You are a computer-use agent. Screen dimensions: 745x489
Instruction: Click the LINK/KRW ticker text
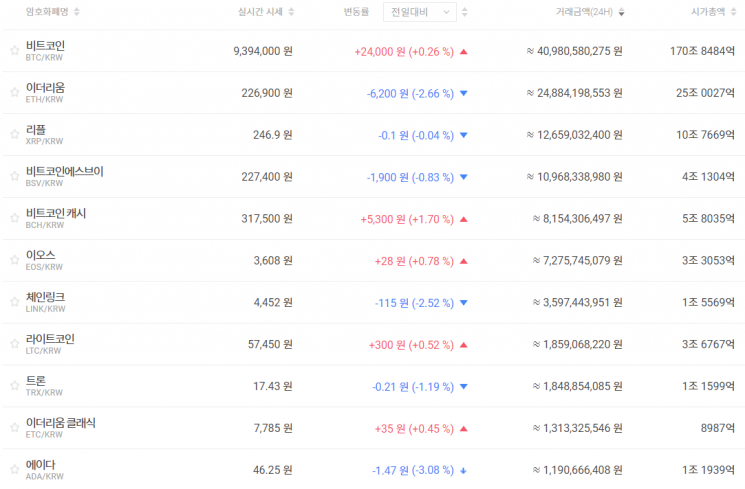click(x=46, y=309)
